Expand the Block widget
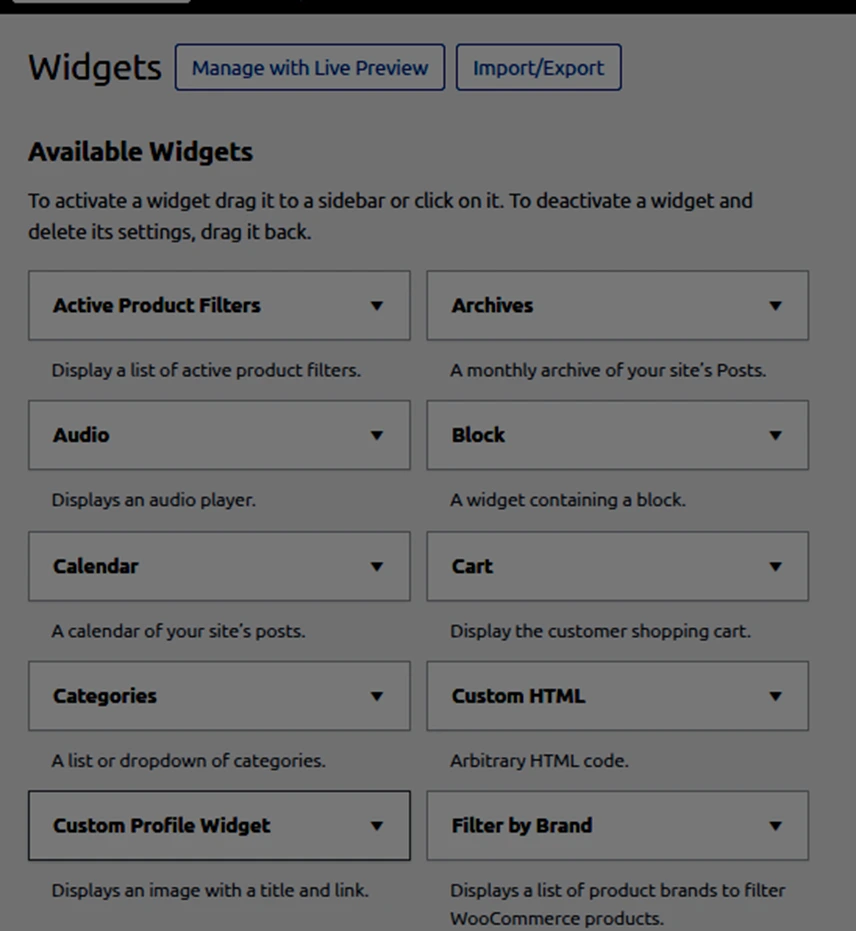 click(x=776, y=435)
